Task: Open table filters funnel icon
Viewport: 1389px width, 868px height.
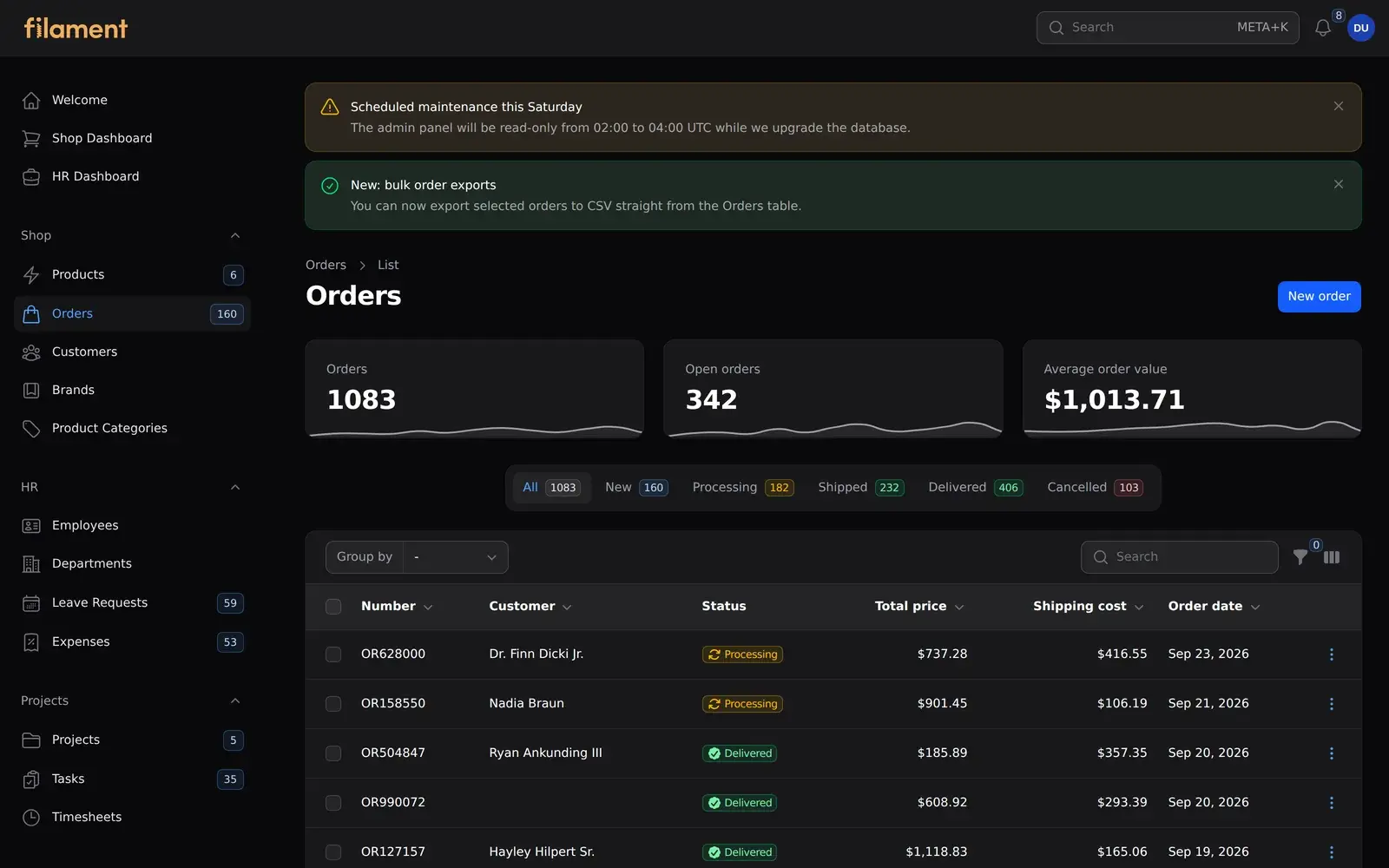Action: (x=1300, y=557)
